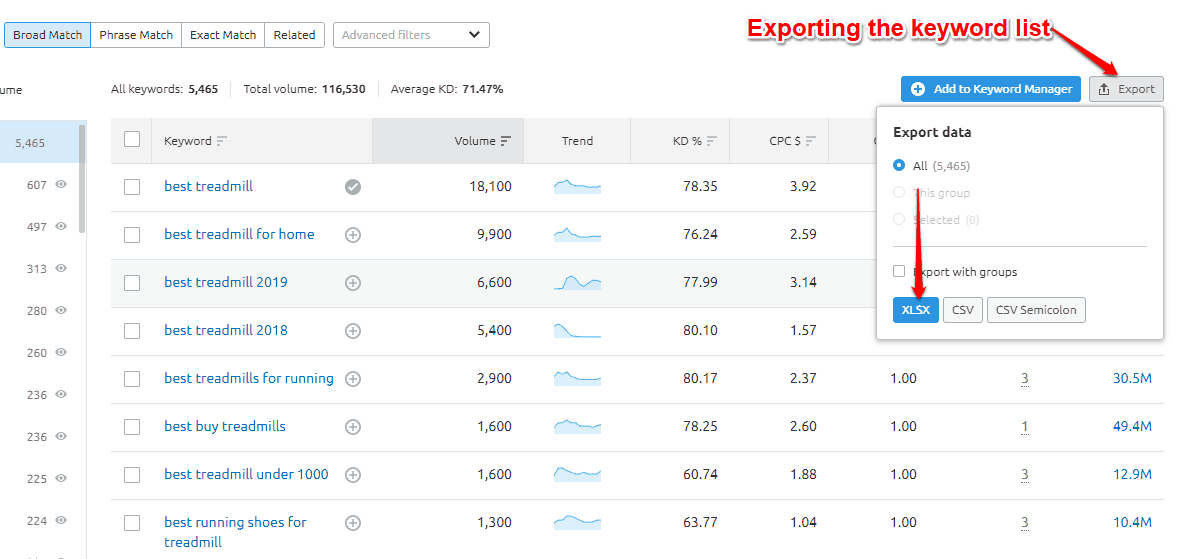Open the Export dropdown button

point(1126,89)
